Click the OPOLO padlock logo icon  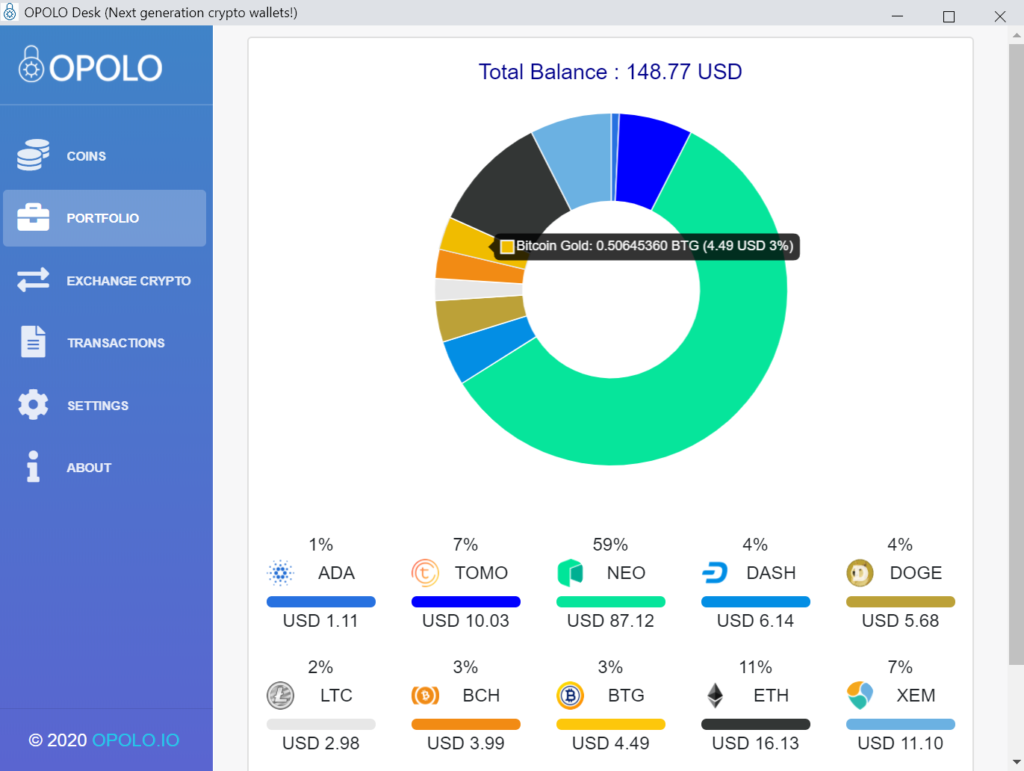[x=31, y=64]
